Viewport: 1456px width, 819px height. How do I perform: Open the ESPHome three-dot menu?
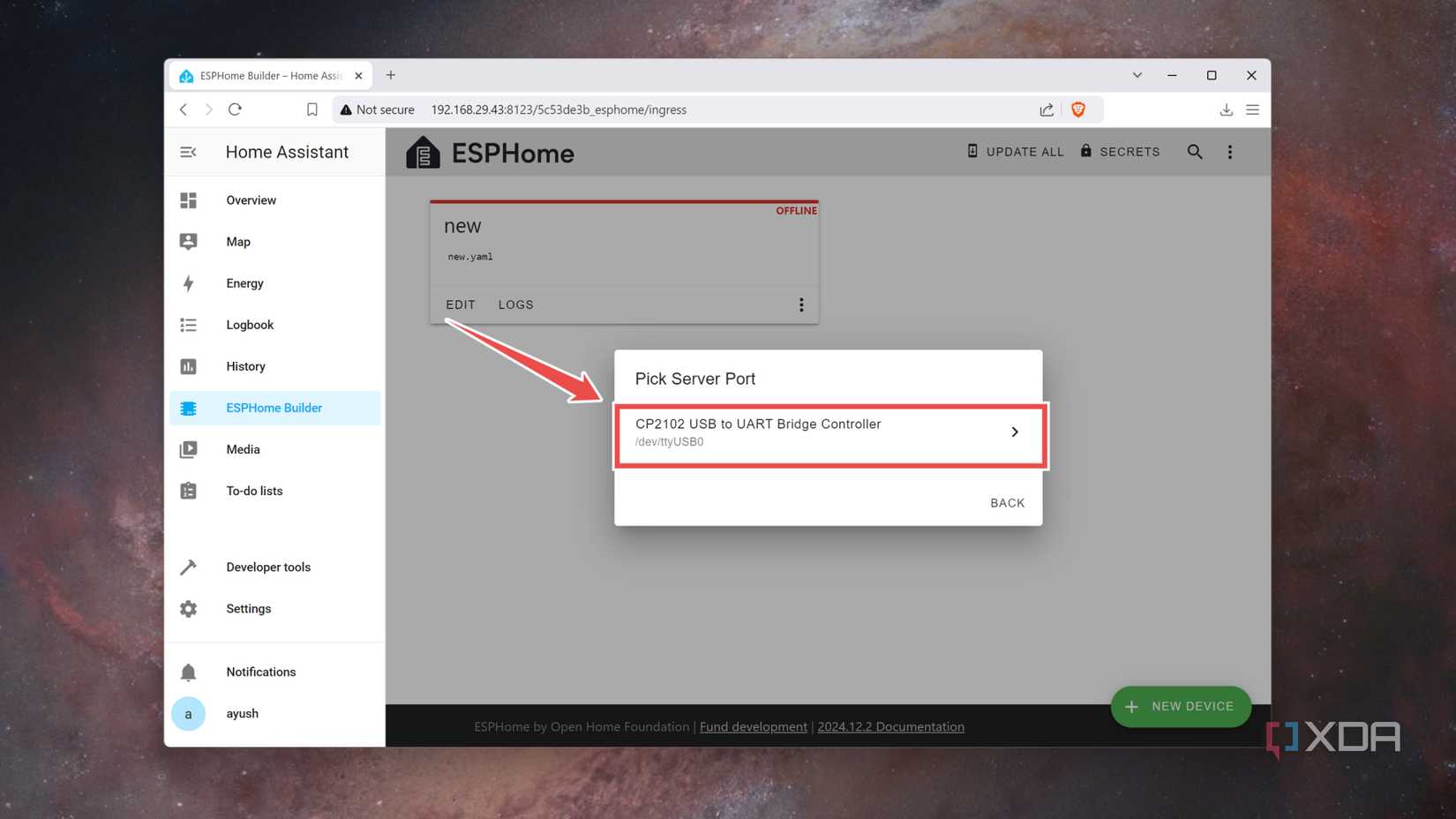point(1230,151)
